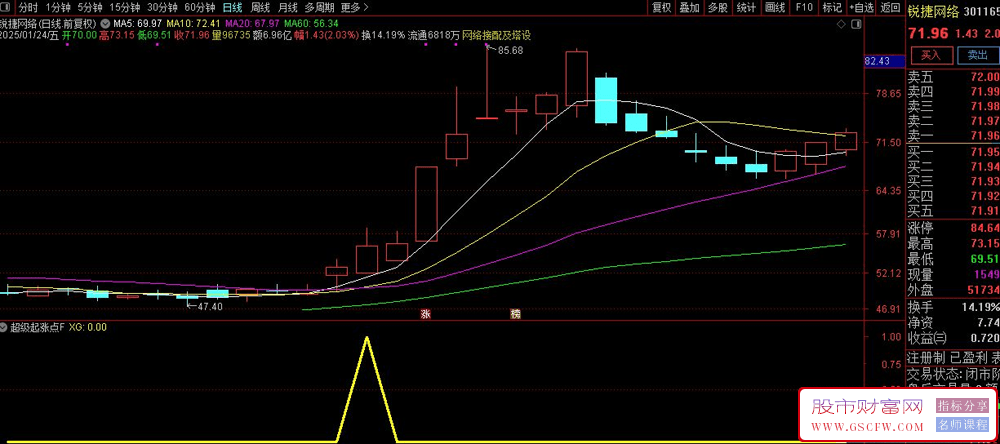This screenshot has width=1000, height=444.
Task: Click the 换手 14.19% row
Action: [x=953, y=307]
